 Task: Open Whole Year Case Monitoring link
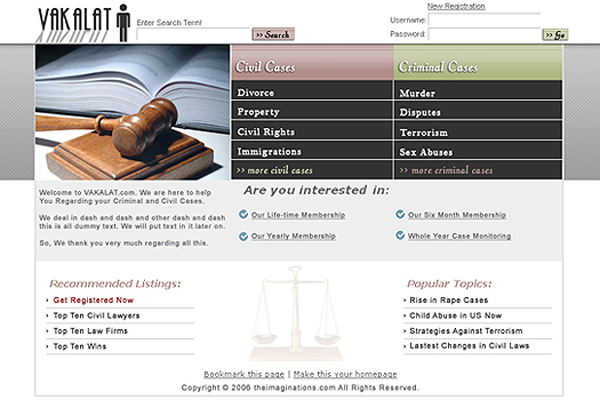tap(459, 236)
